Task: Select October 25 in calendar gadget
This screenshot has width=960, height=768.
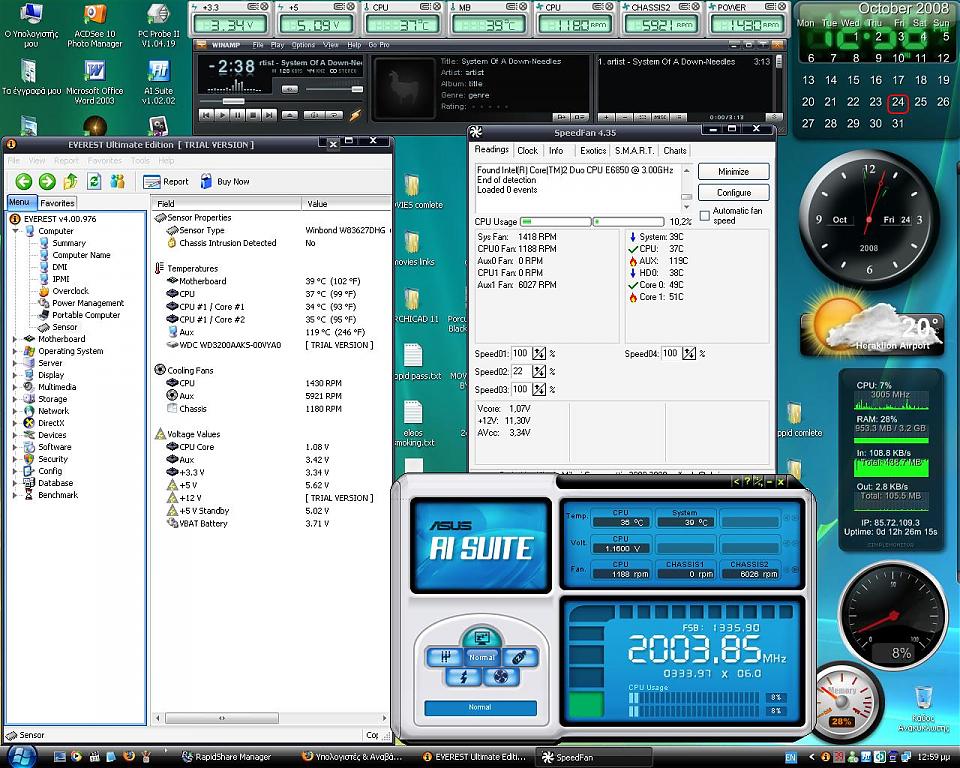Action: coord(921,102)
